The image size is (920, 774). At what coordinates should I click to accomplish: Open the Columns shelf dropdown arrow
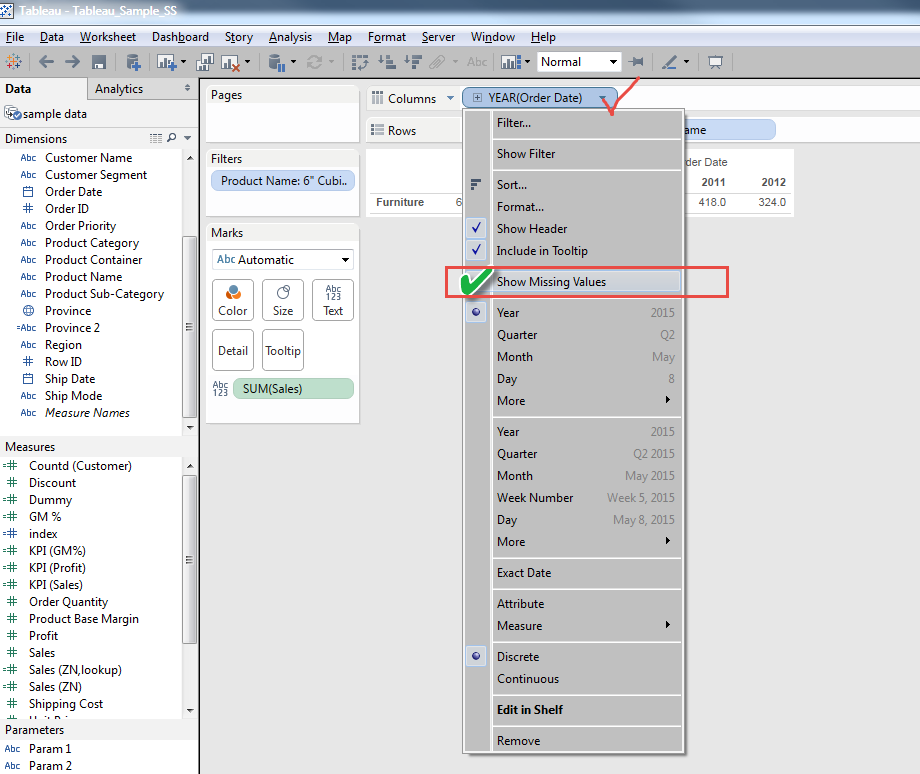(x=451, y=98)
